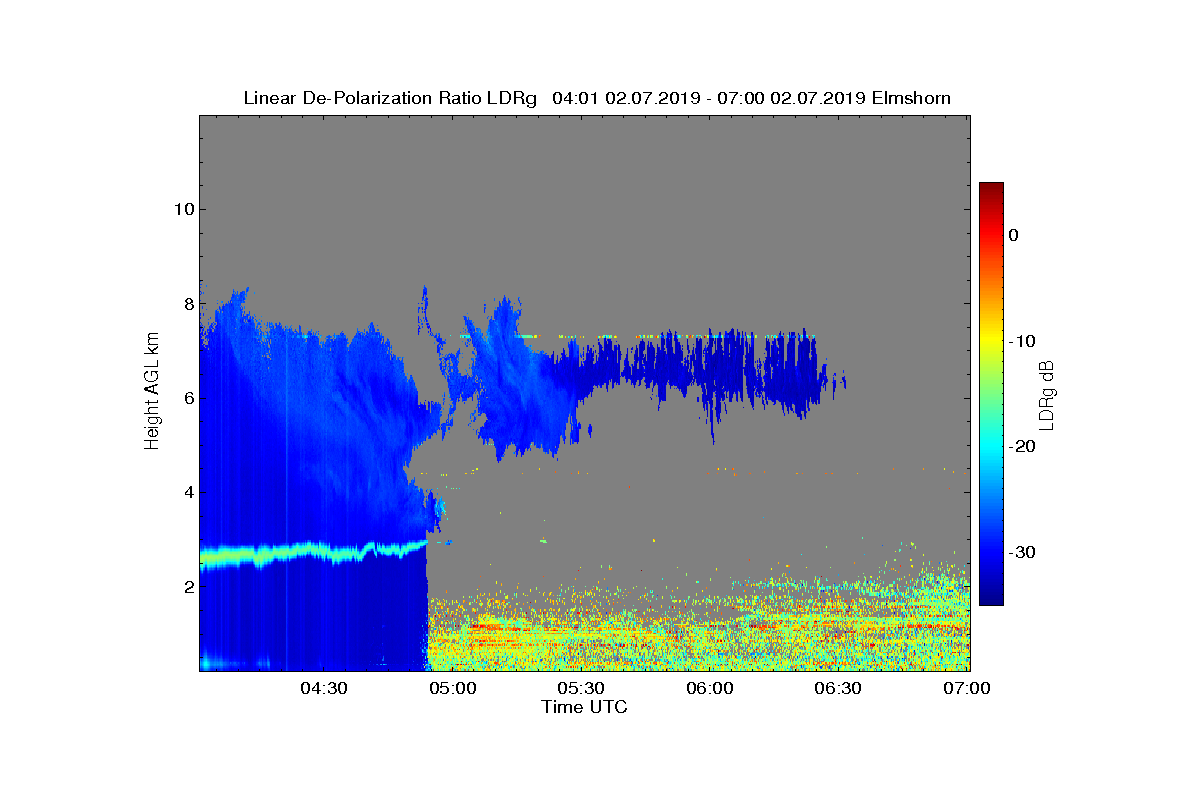Click the 07:00 time tick label

click(x=967, y=688)
